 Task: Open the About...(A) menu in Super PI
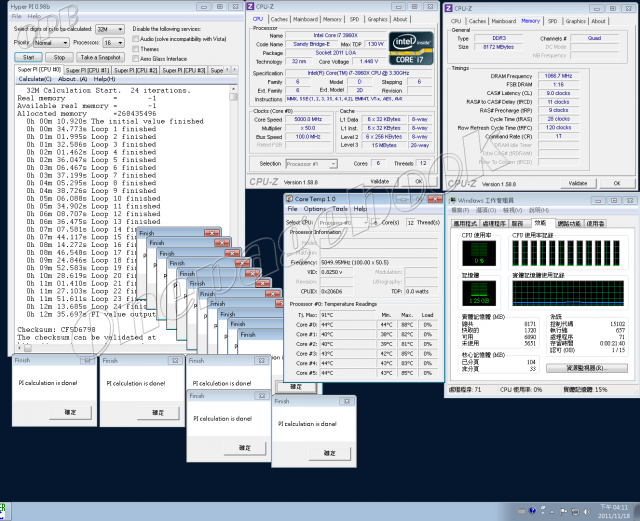pyautogui.click(x=72, y=79)
